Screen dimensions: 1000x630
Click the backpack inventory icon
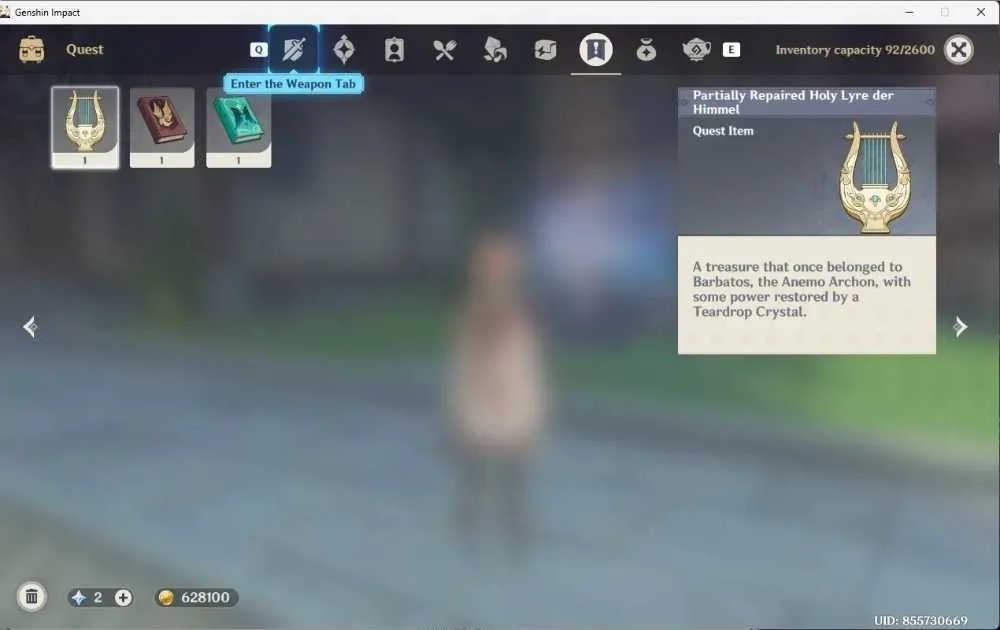click(31, 50)
